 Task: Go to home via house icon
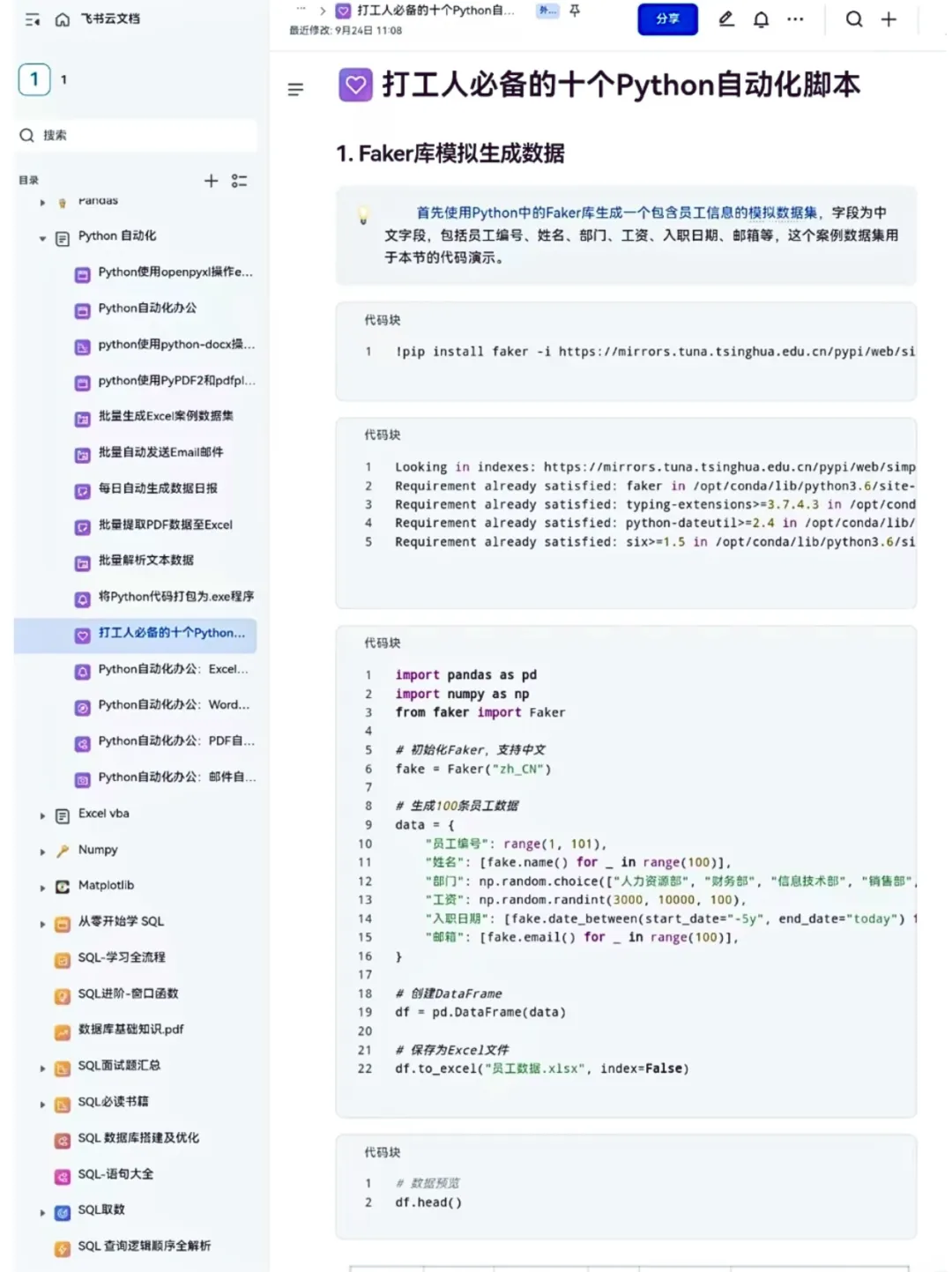click(x=62, y=19)
